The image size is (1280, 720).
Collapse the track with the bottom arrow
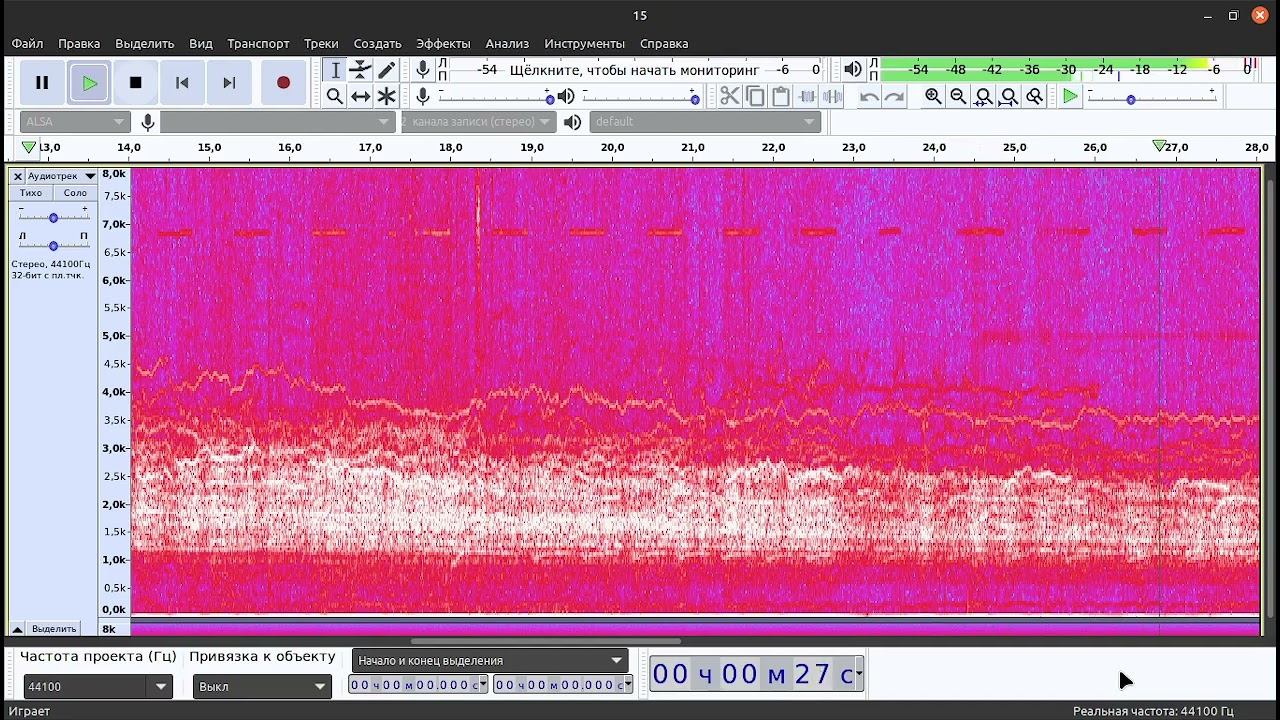17,629
